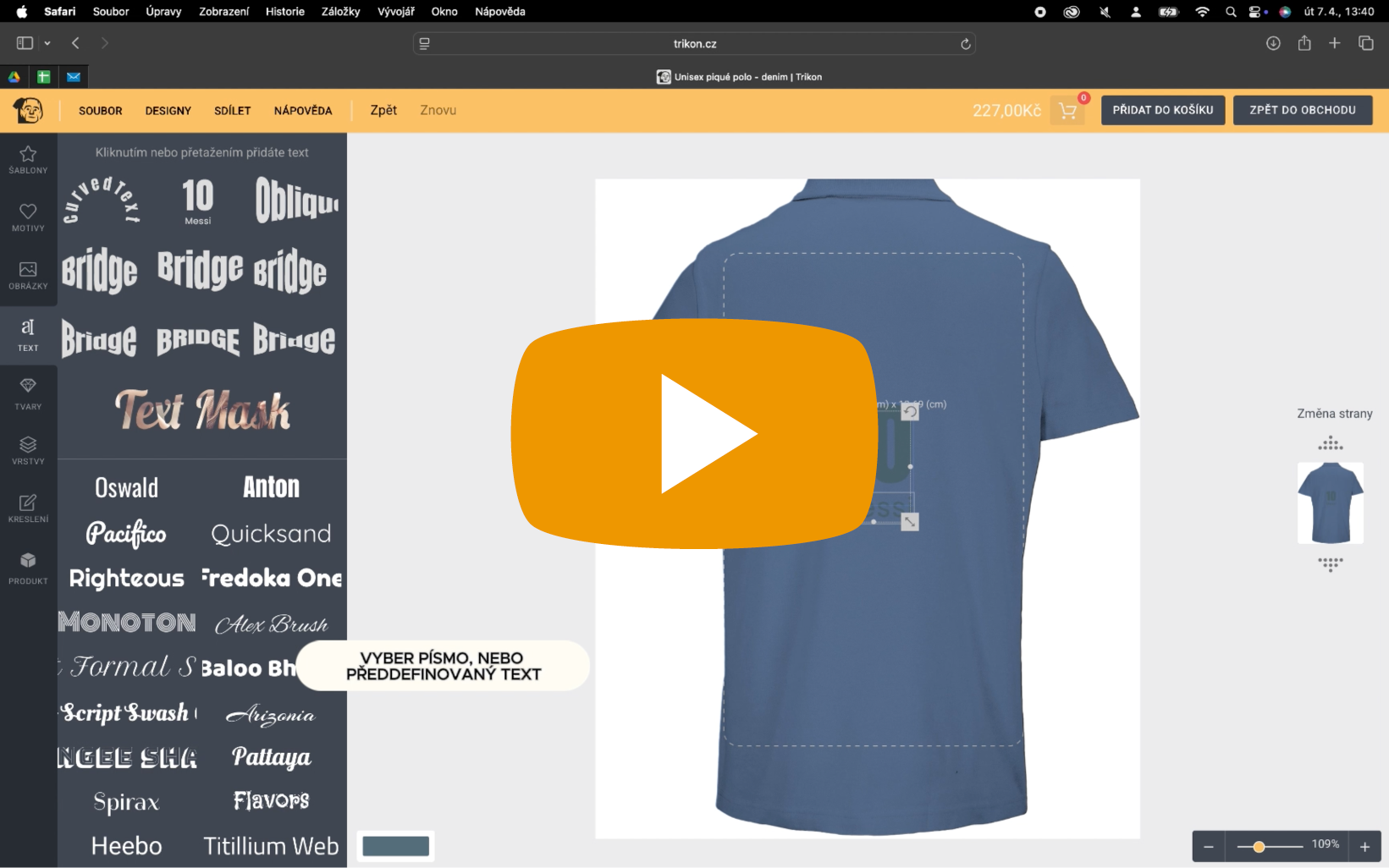Image resolution: width=1389 pixels, height=868 pixels.
Task: Select the Obrázky images tool
Action: pyautogui.click(x=28, y=275)
